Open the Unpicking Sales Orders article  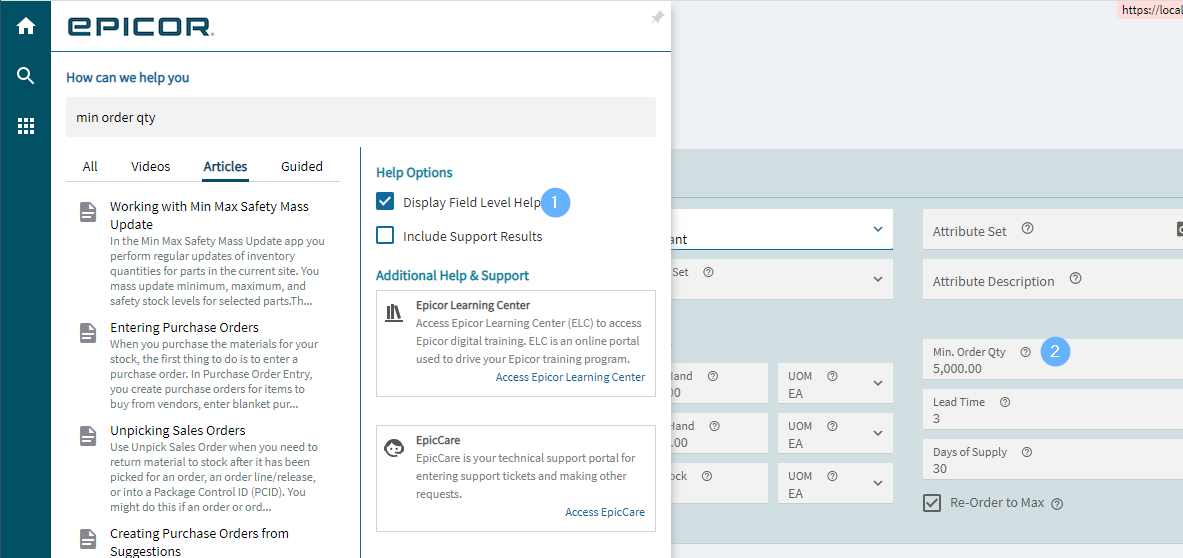pos(177,431)
